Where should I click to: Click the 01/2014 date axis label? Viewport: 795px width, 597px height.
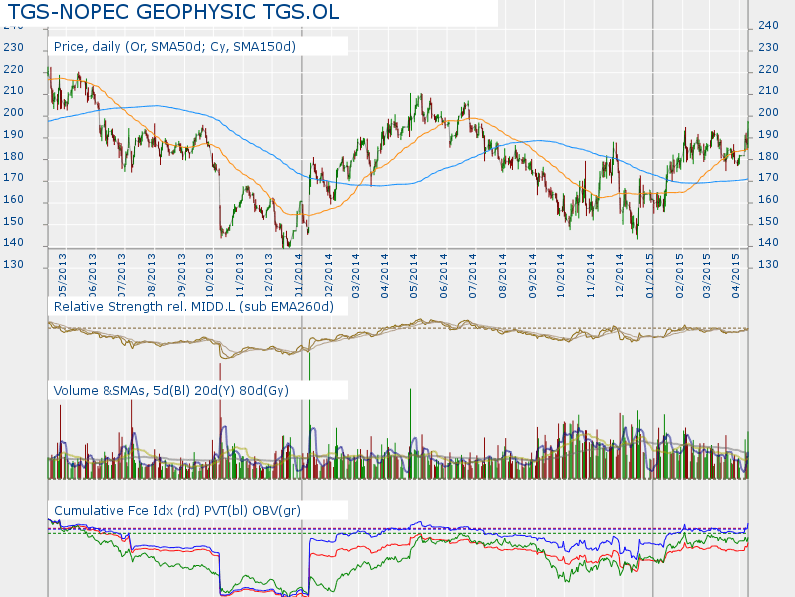click(x=298, y=275)
